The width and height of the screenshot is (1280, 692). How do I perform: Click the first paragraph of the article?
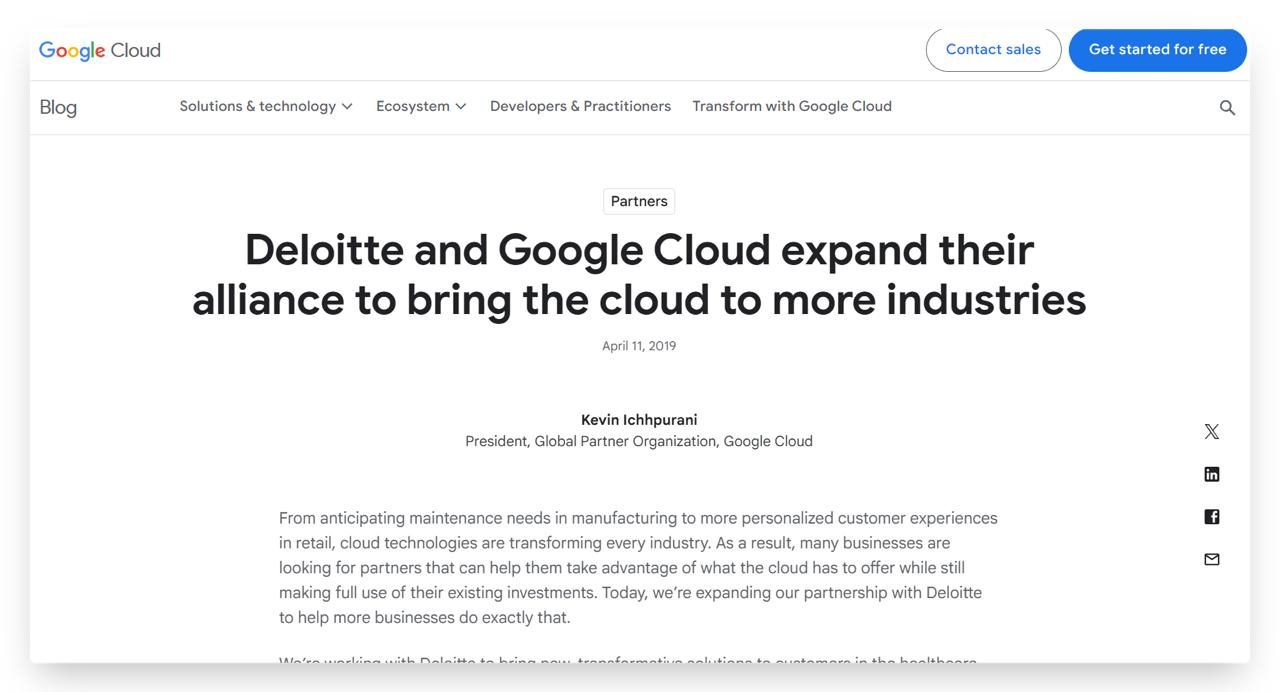[638, 567]
